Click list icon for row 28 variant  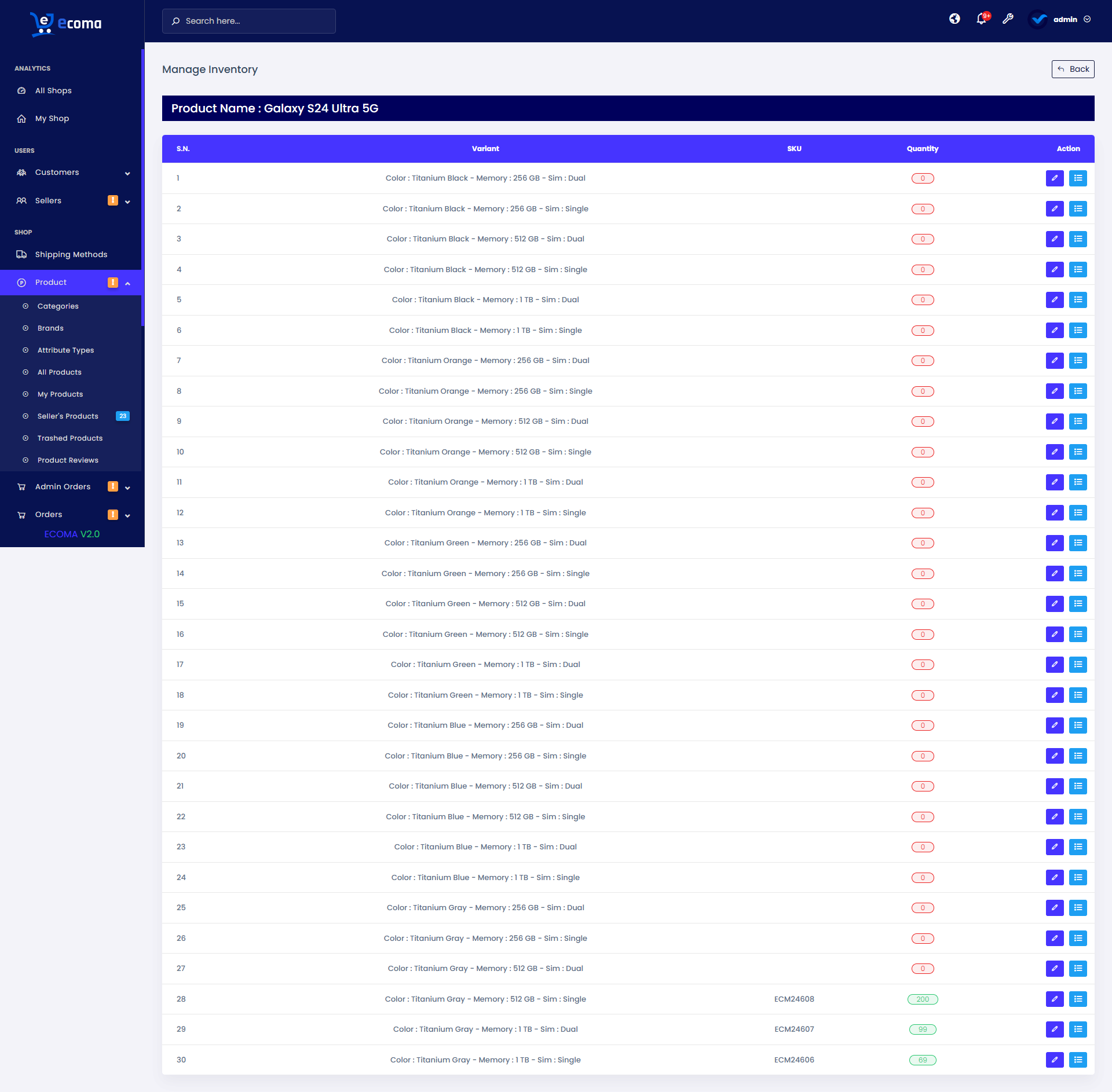pos(1077,999)
